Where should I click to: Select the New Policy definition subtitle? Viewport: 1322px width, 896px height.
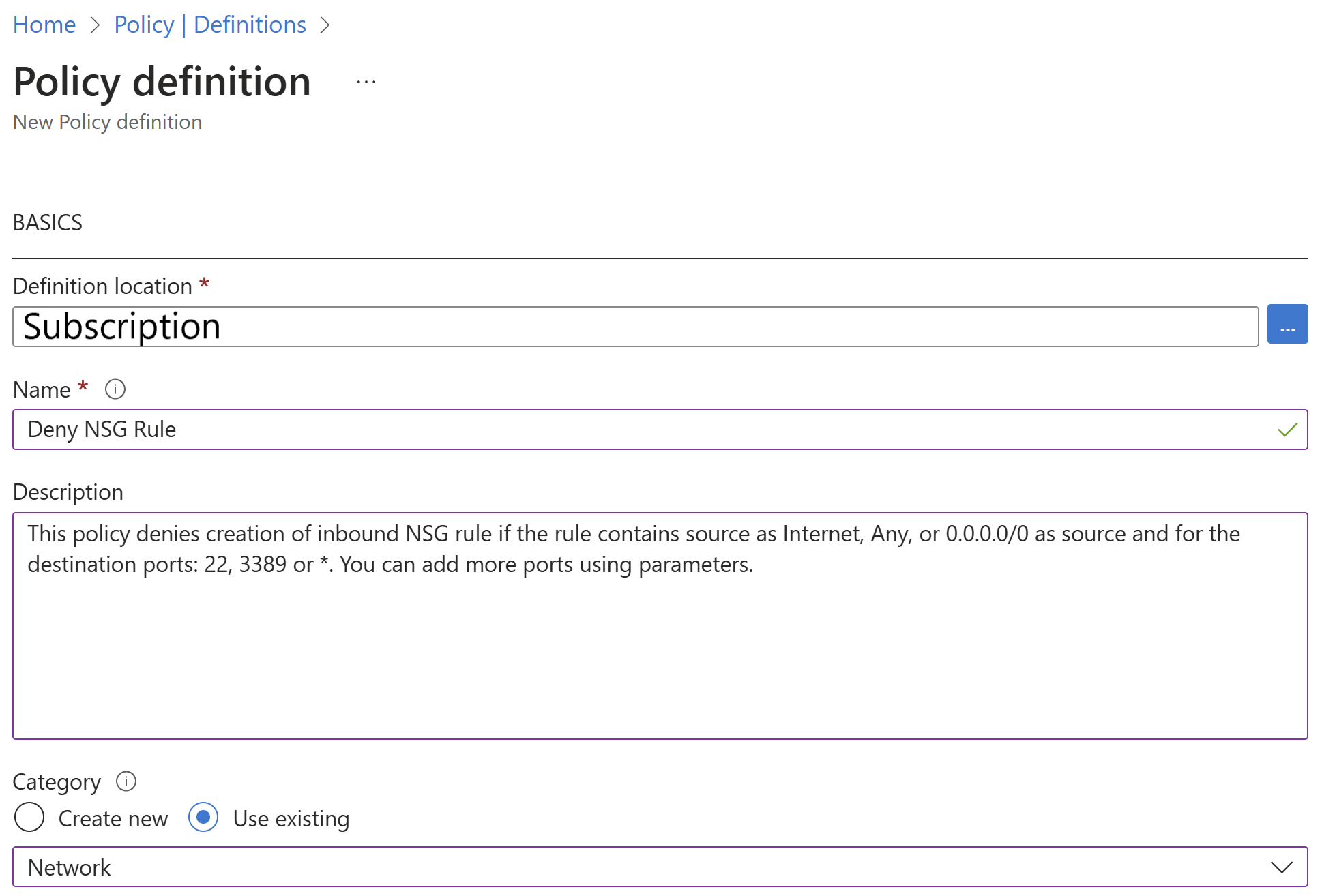(x=107, y=122)
